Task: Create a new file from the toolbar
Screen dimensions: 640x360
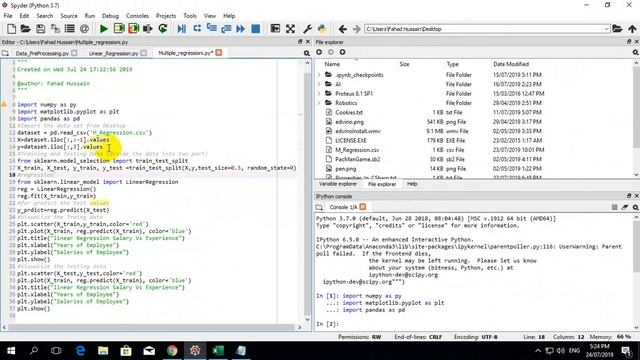Action: [x=11, y=29]
